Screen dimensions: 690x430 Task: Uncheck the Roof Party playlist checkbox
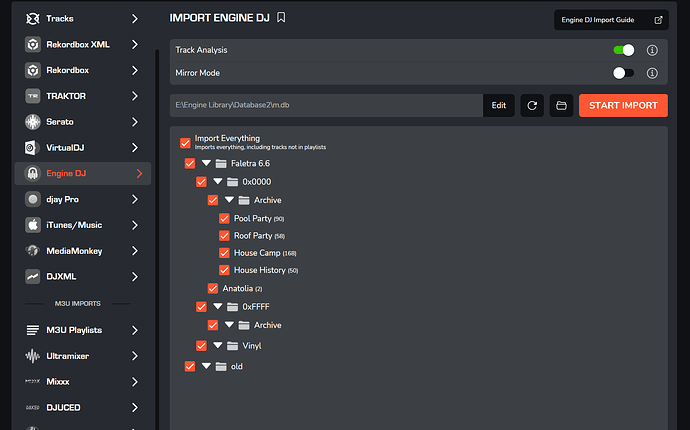click(224, 236)
